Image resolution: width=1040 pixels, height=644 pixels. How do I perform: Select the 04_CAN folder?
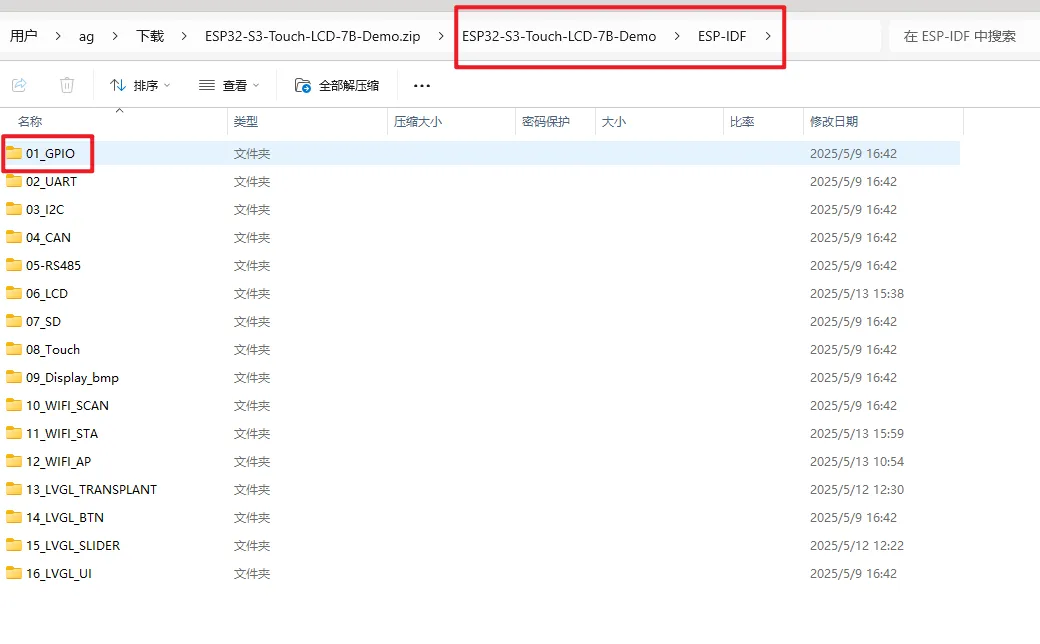pyautogui.click(x=48, y=238)
